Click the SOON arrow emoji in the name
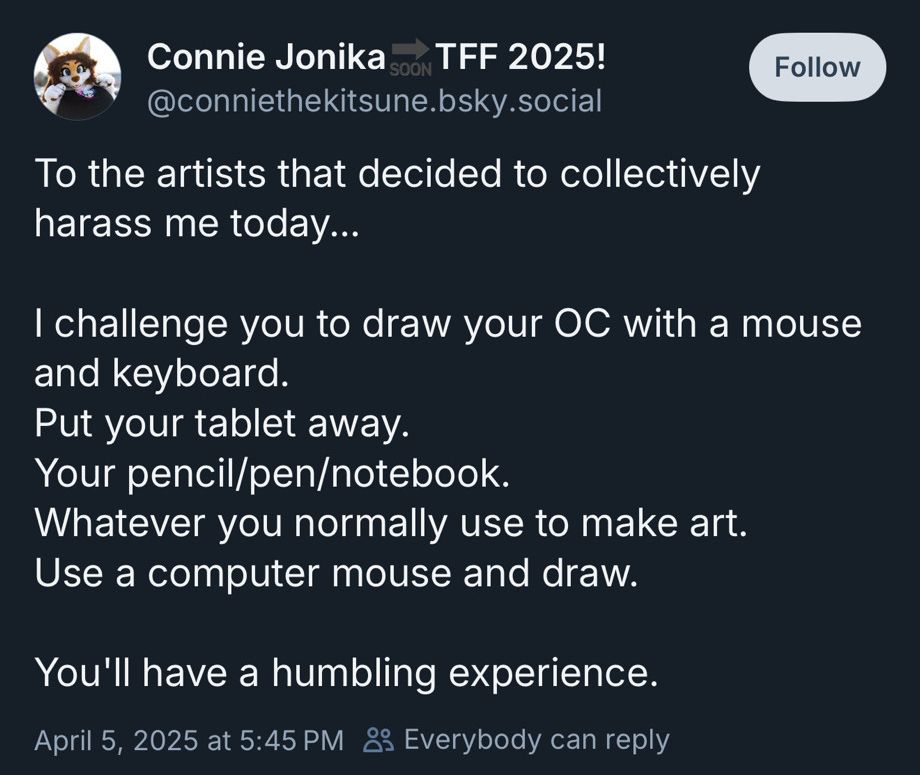Viewport: 920px width, 775px height. tap(408, 60)
